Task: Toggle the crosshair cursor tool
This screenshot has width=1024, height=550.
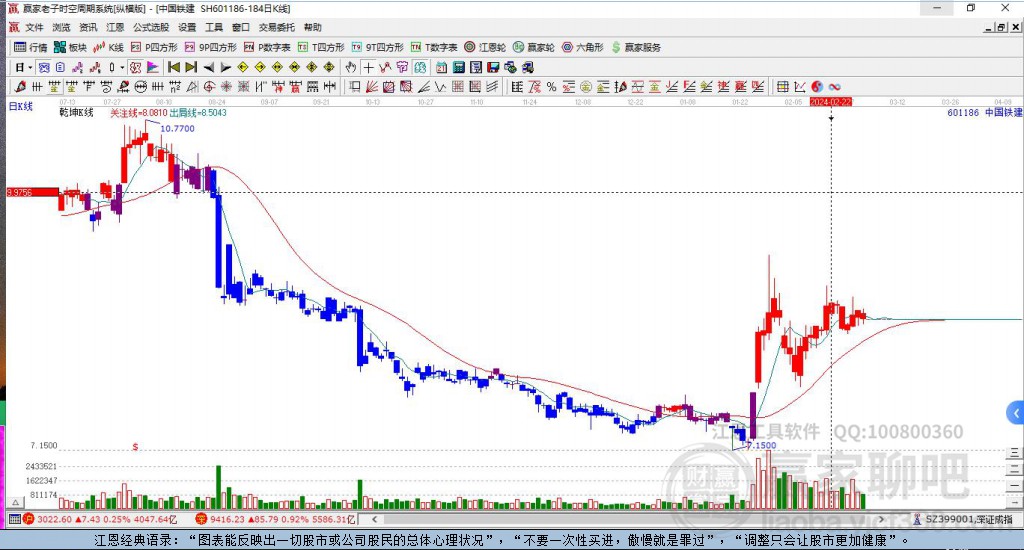Action: coord(368,67)
